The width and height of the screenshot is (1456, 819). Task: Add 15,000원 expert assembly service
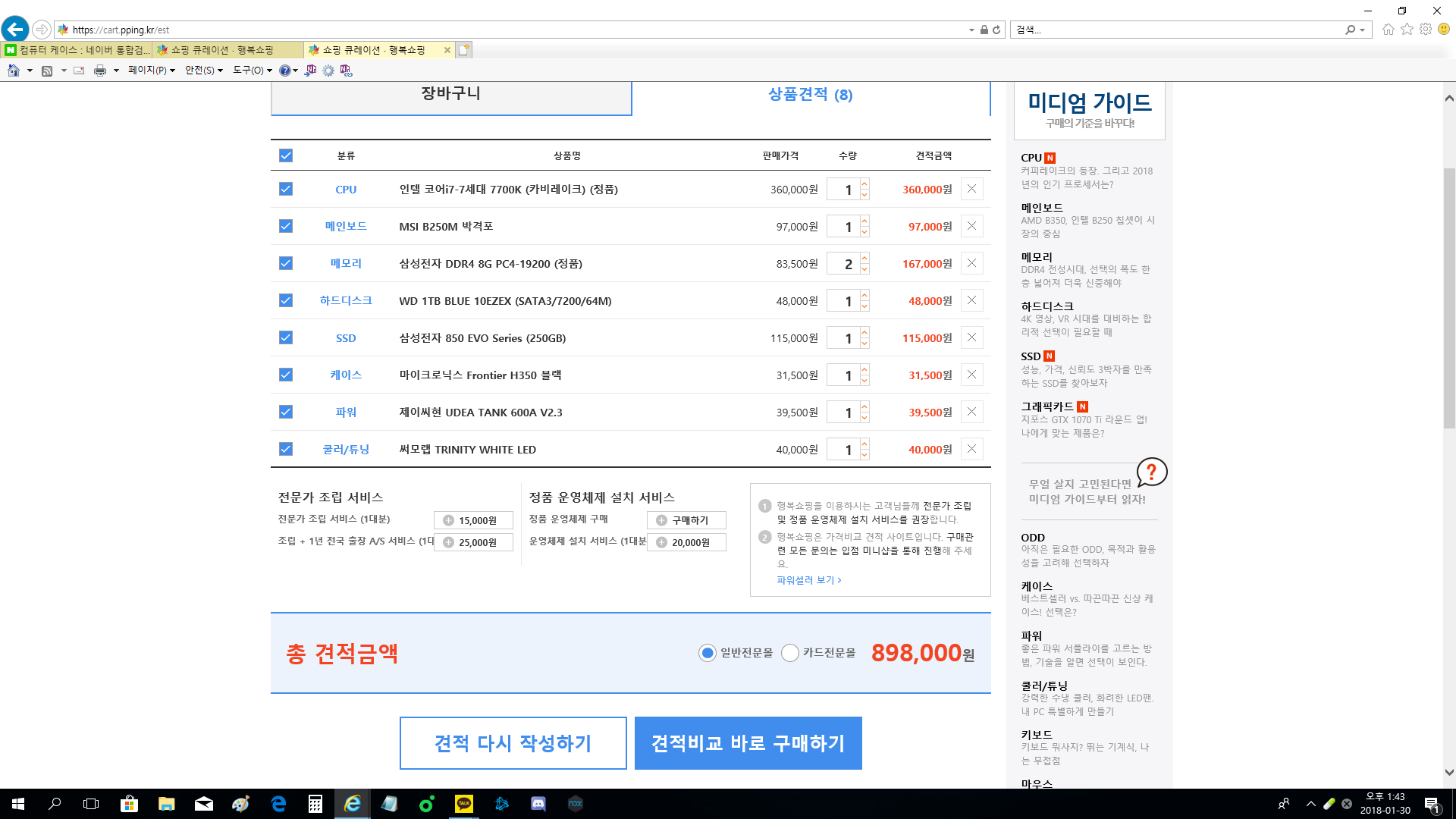pyautogui.click(x=473, y=520)
